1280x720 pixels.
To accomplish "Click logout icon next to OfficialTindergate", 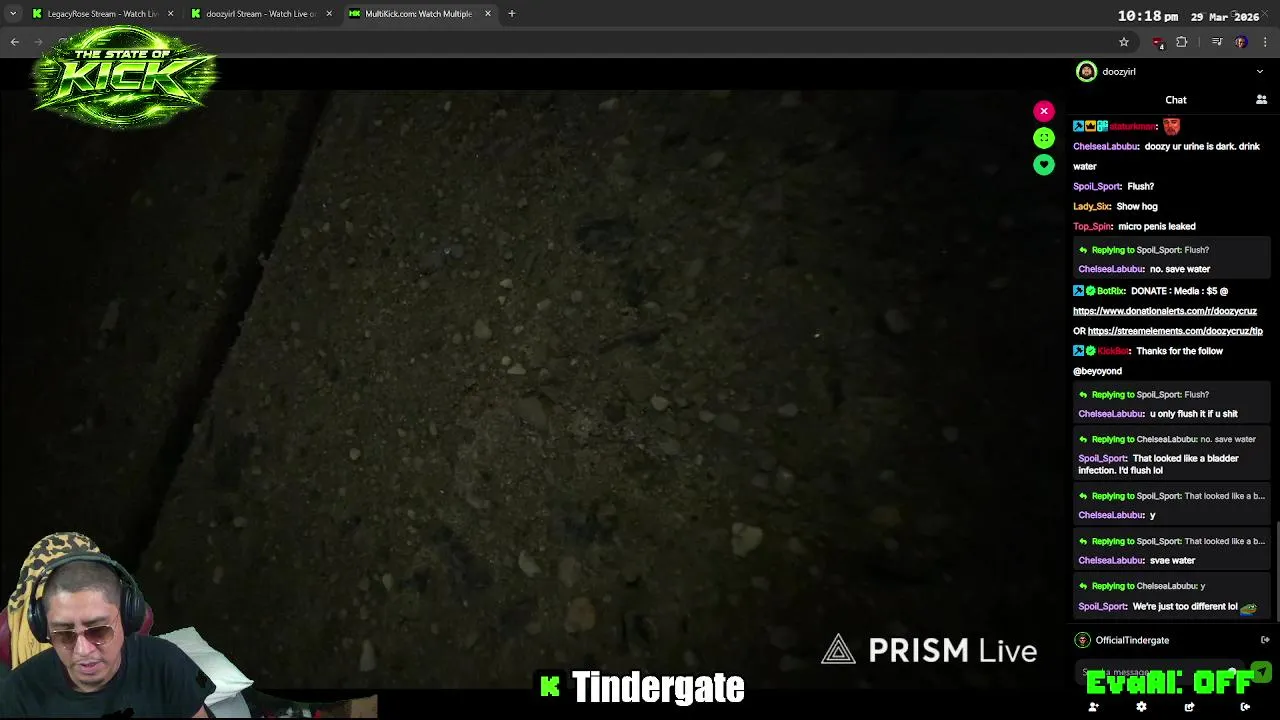I will coord(1265,640).
